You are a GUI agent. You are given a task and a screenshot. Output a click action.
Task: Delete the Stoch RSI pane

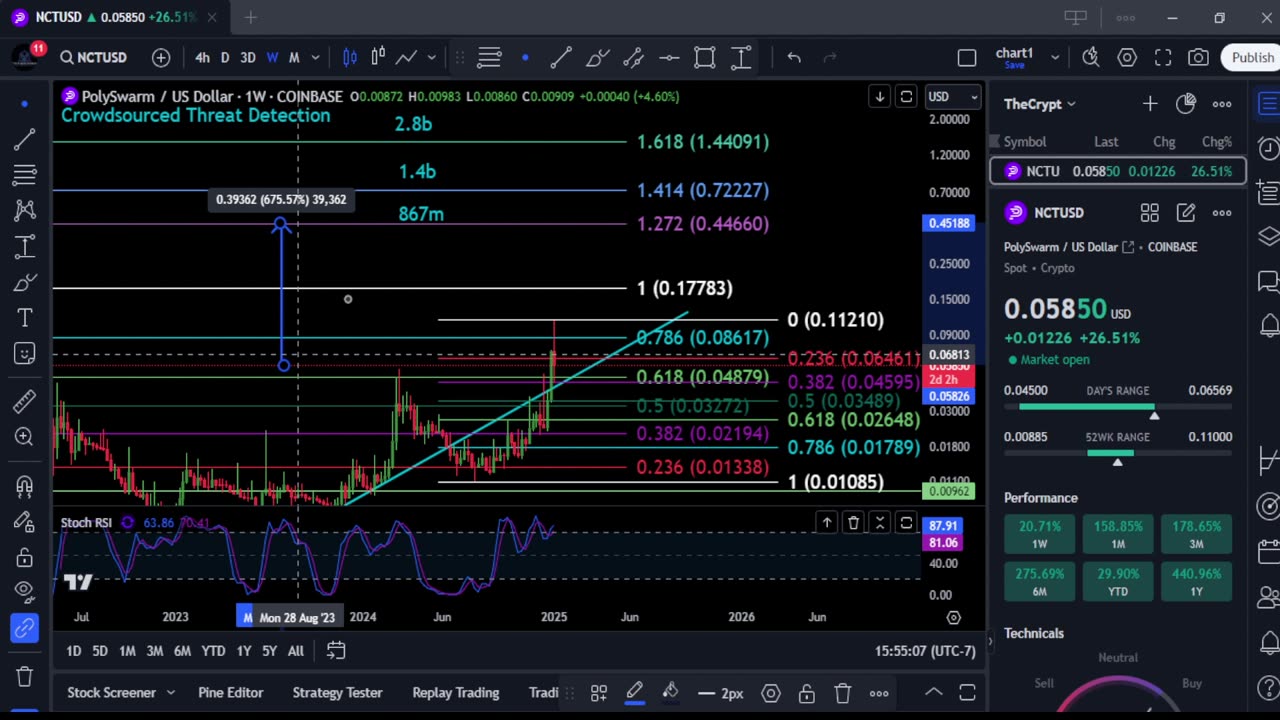point(853,522)
